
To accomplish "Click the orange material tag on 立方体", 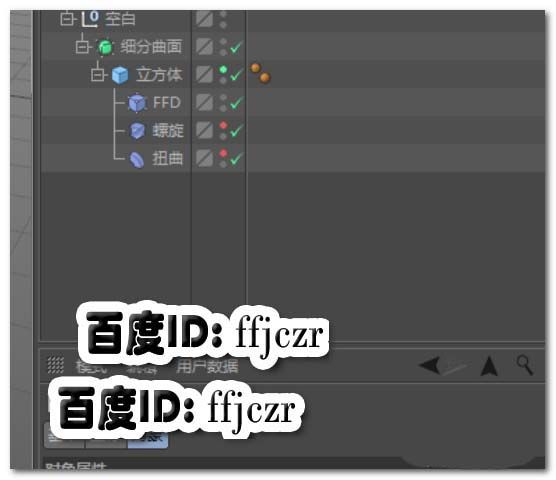I will pos(260,73).
